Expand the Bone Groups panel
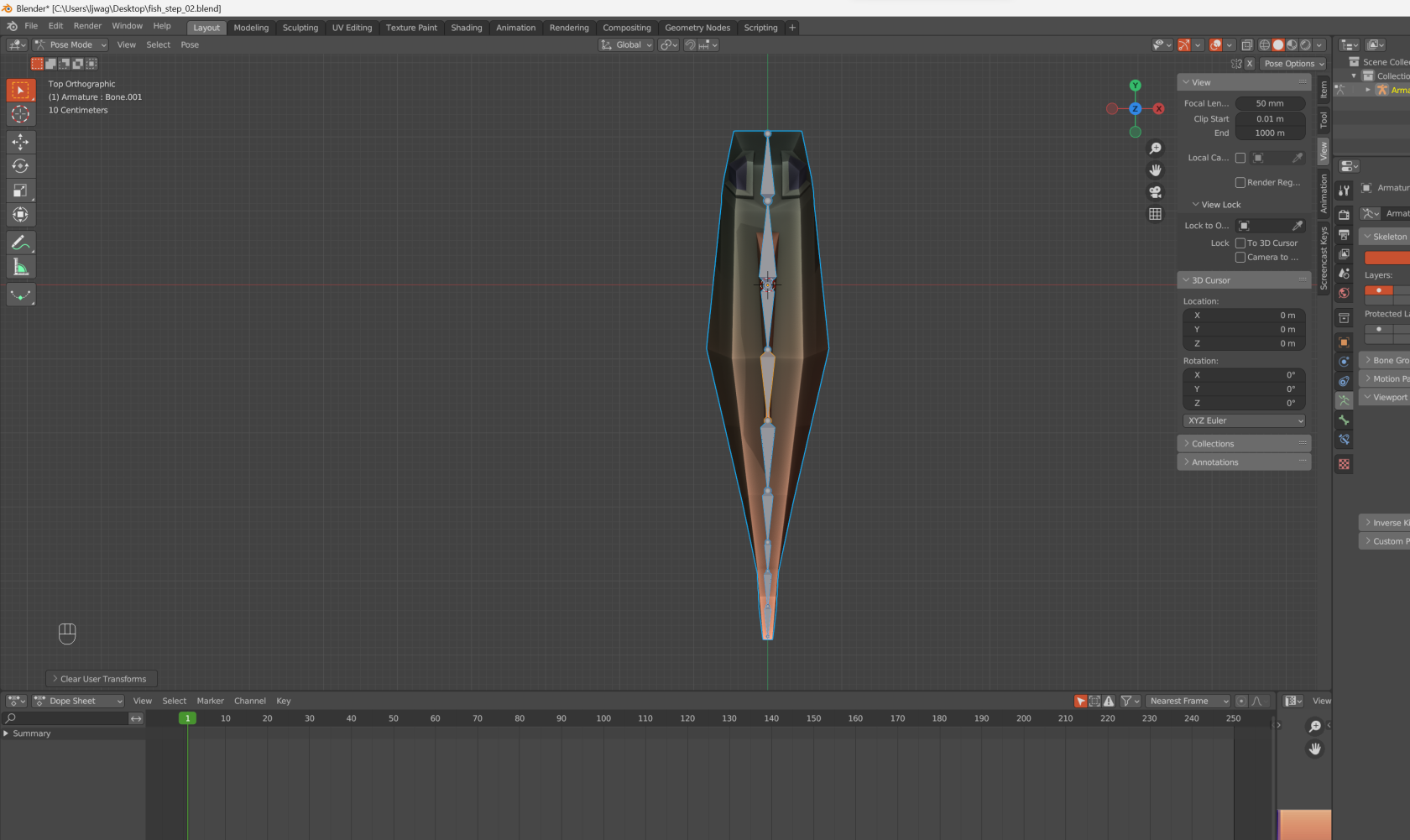The image size is (1410, 840). [1385, 361]
